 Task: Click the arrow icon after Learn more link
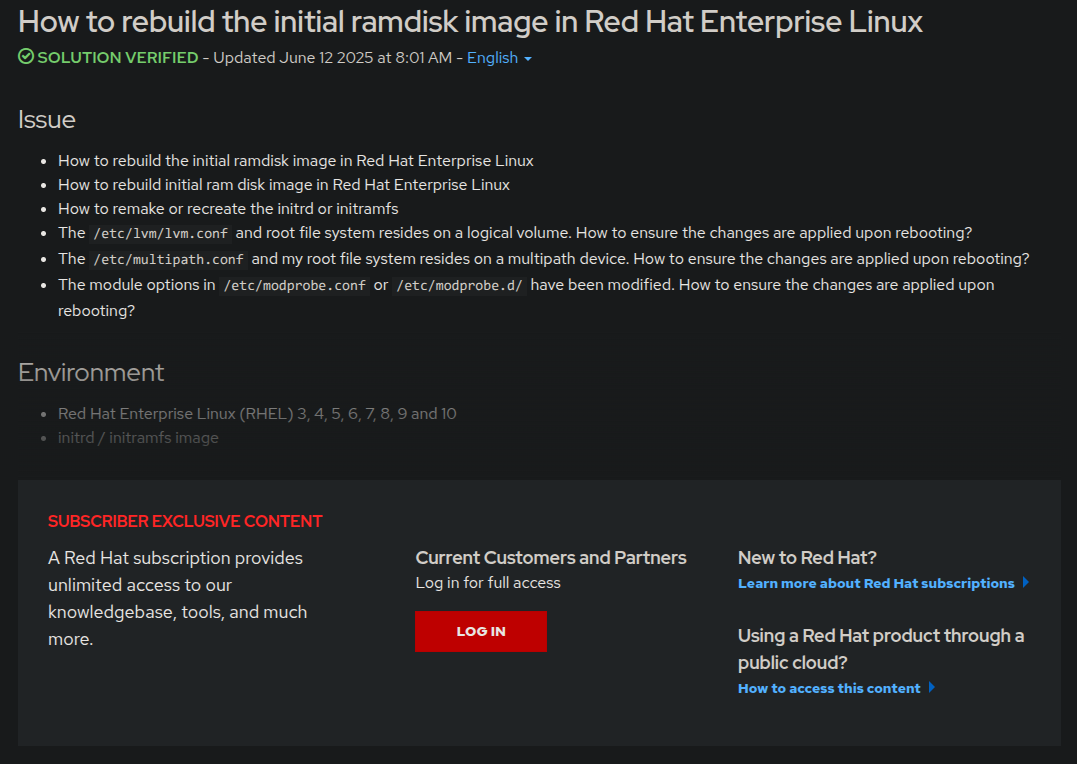[x=1025, y=583]
